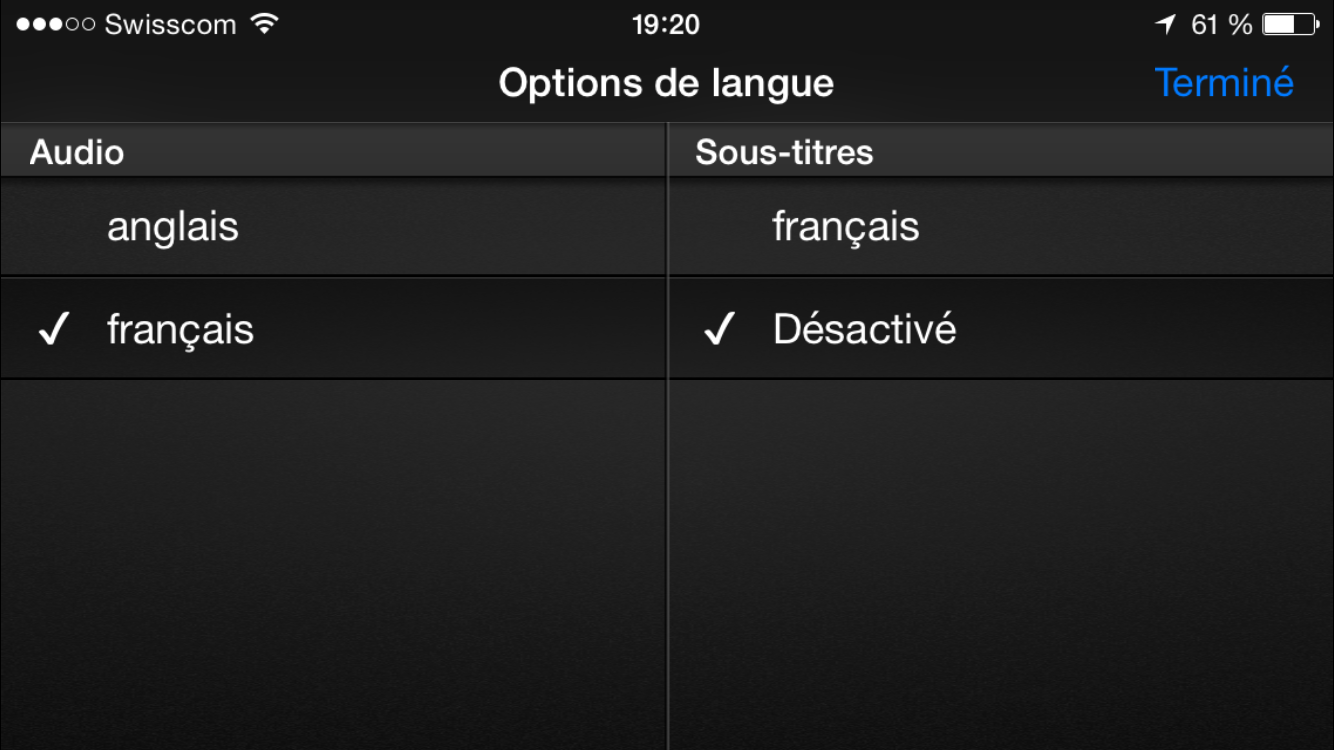Image resolution: width=1334 pixels, height=750 pixels.
Task: Tap the Options de langue title
Action: (x=666, y=83)
